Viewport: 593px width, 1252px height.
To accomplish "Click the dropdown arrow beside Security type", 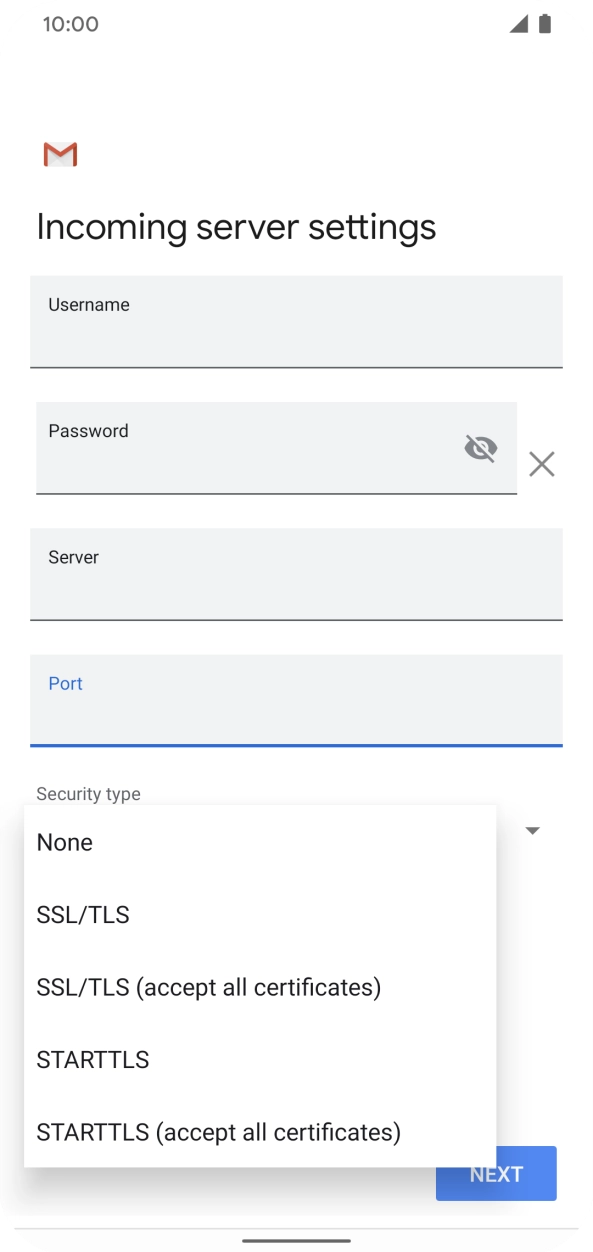I will (x=533, y=830).
